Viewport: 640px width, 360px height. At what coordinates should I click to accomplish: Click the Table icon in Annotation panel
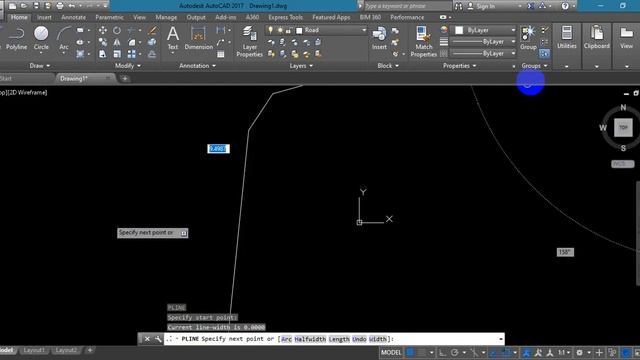pos(220,54)
